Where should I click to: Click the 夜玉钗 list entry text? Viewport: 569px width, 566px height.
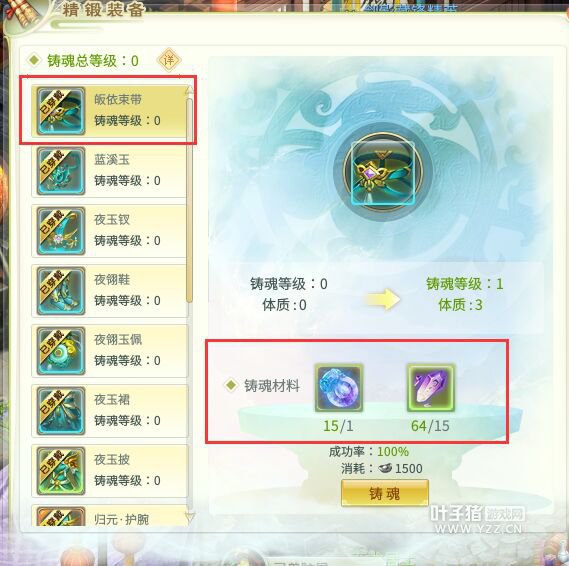click(112, 220)
